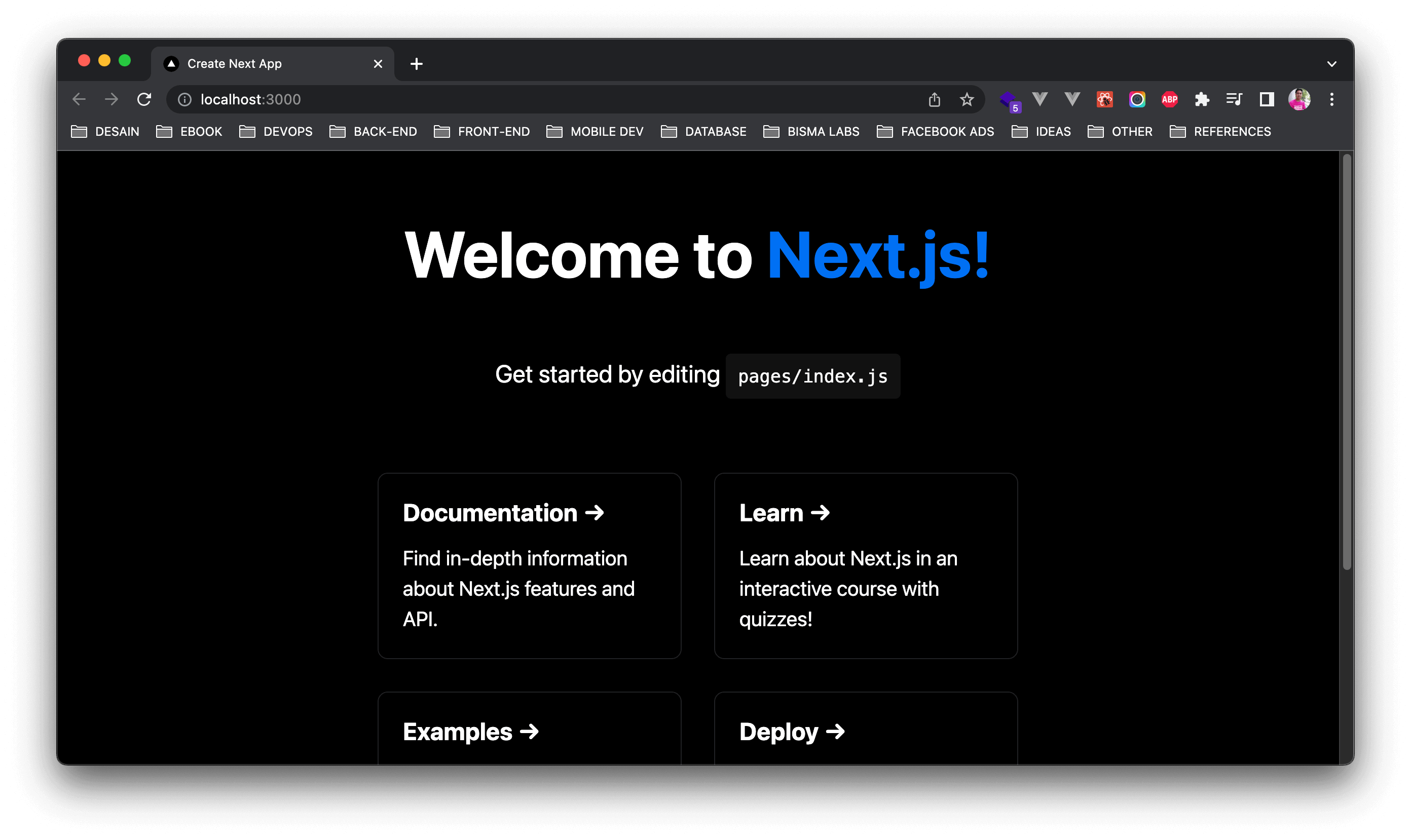This screenshot has width=1411, height=840.
Task: Open the FRONT-END bookmarks folder
Action: coord(482,132)
